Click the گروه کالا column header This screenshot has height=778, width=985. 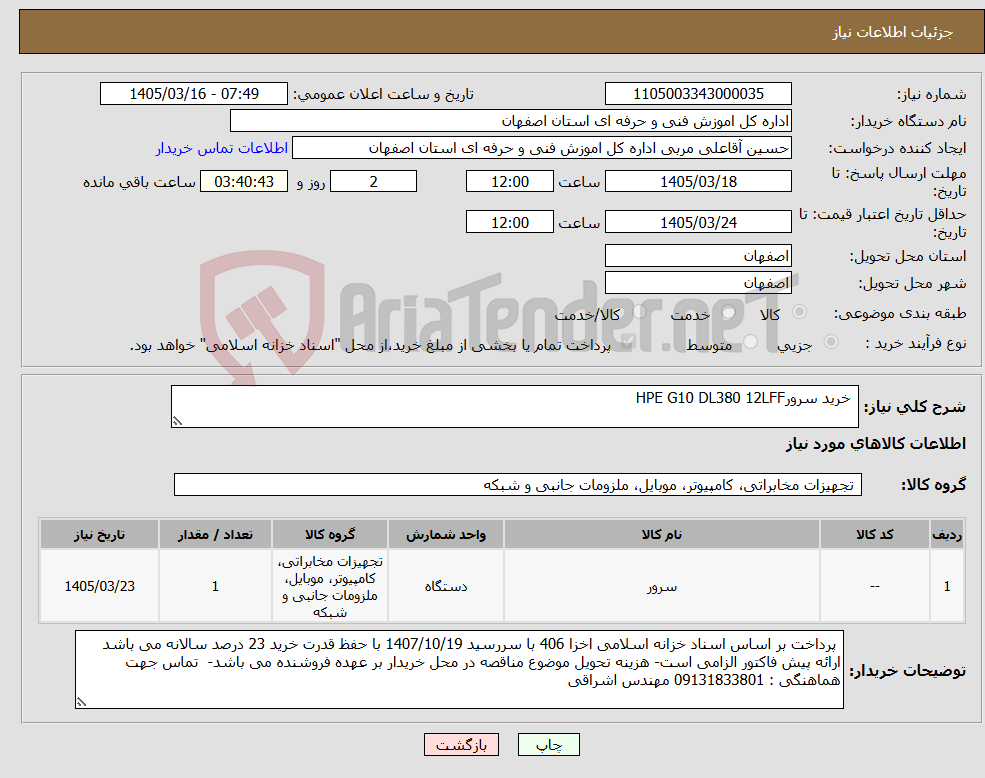point(330,534)
